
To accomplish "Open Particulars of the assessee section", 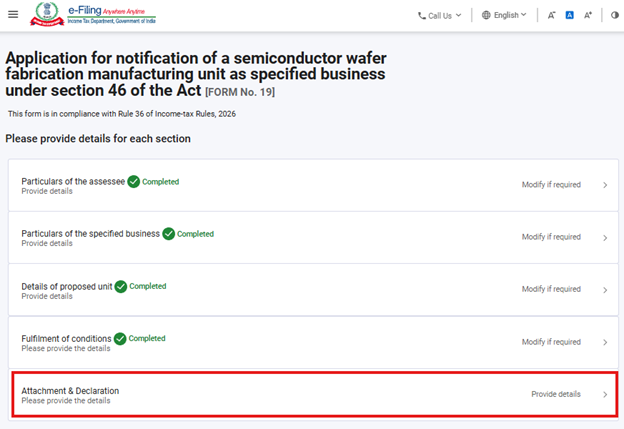I will tap(73, 182).
